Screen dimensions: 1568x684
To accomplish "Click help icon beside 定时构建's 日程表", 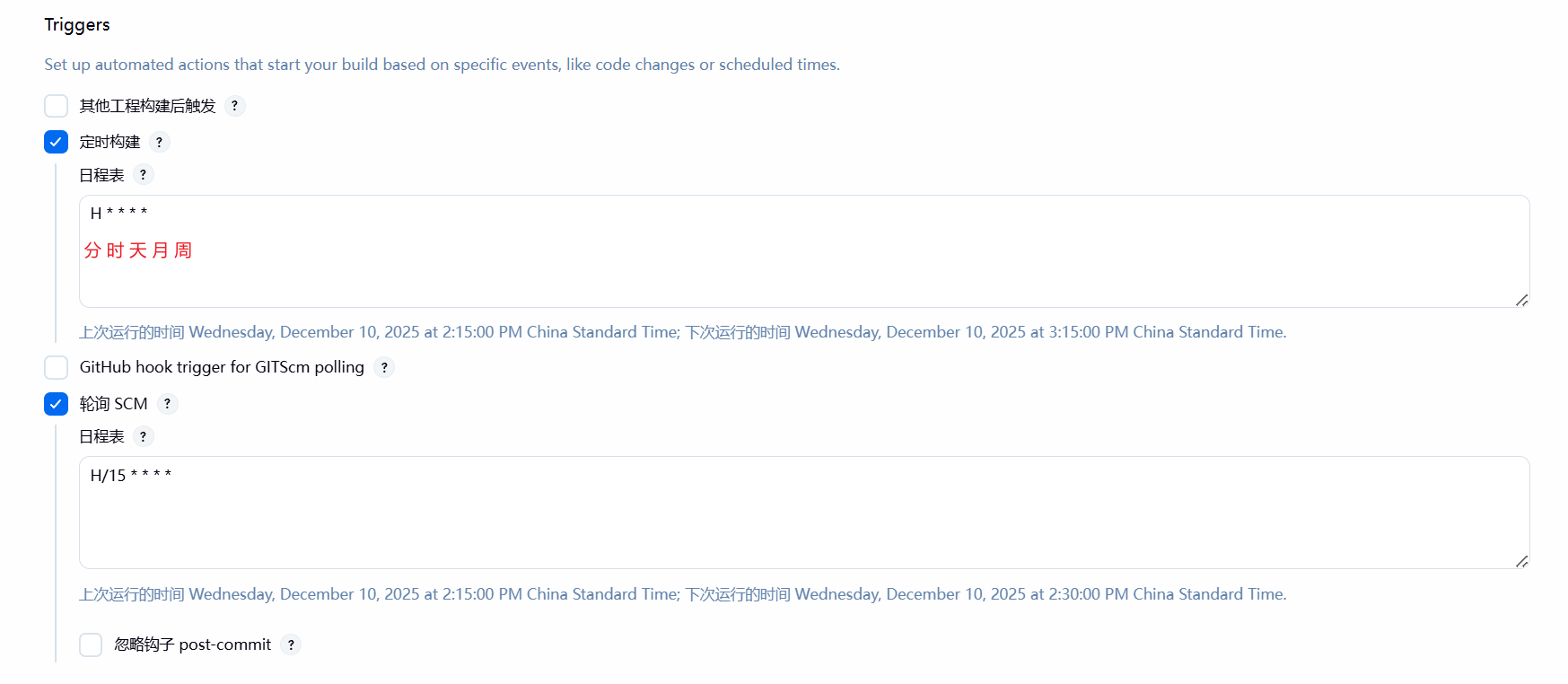I will [x=143, y=175].
